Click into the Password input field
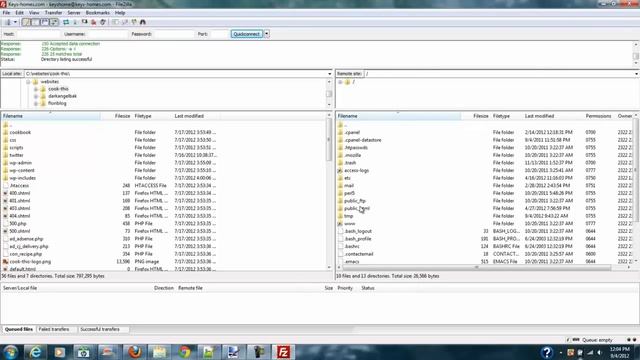Screen dimensions: 640x360 point(173,34)
